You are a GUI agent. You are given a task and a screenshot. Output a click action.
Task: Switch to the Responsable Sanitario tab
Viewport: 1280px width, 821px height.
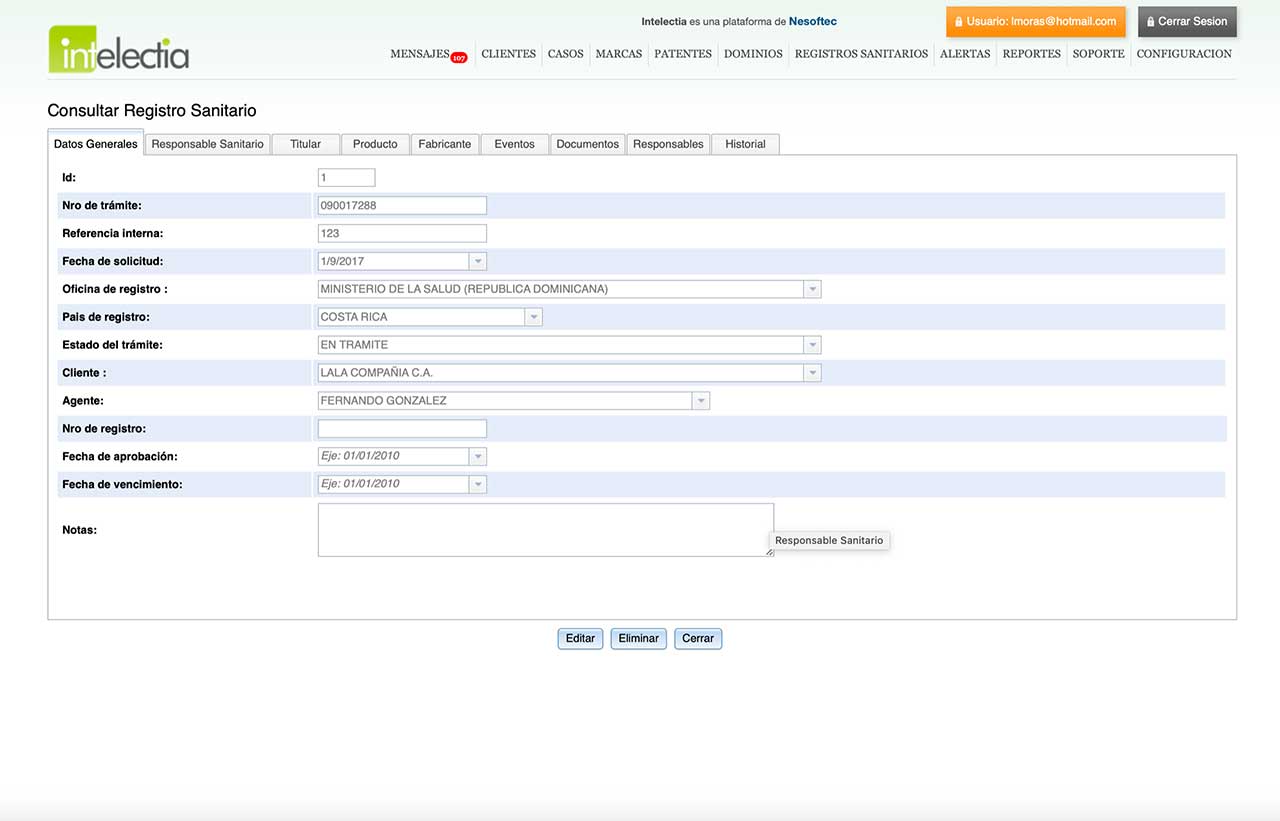pos(207,144)
